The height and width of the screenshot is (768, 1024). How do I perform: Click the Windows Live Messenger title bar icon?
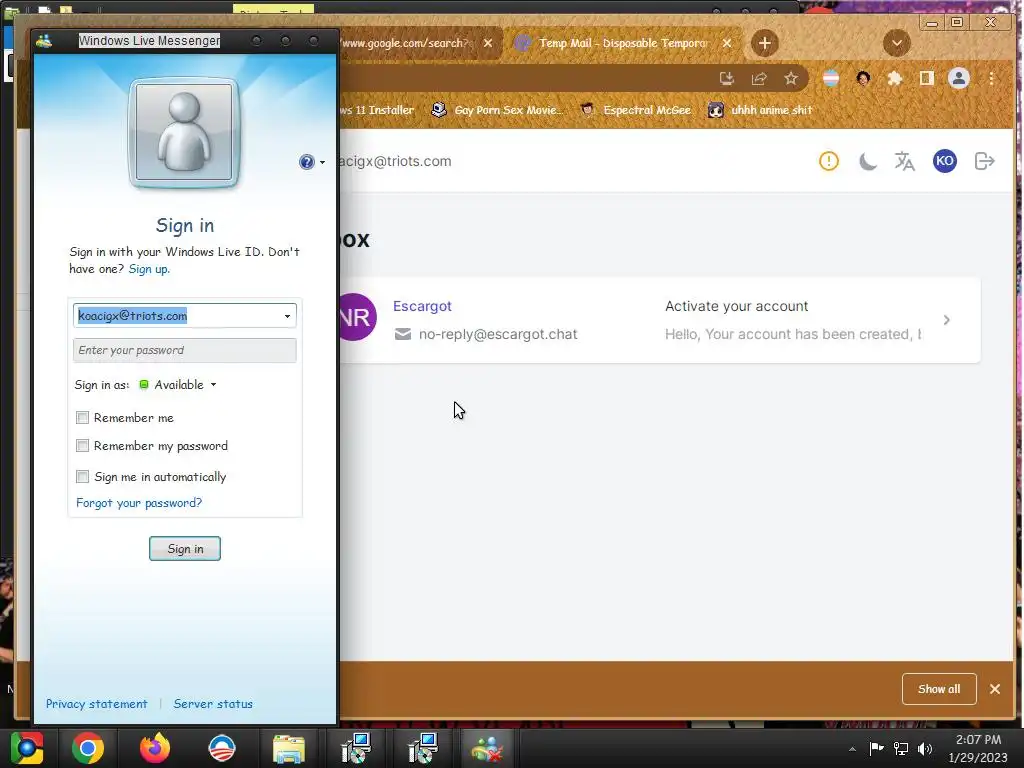(44, 41)
